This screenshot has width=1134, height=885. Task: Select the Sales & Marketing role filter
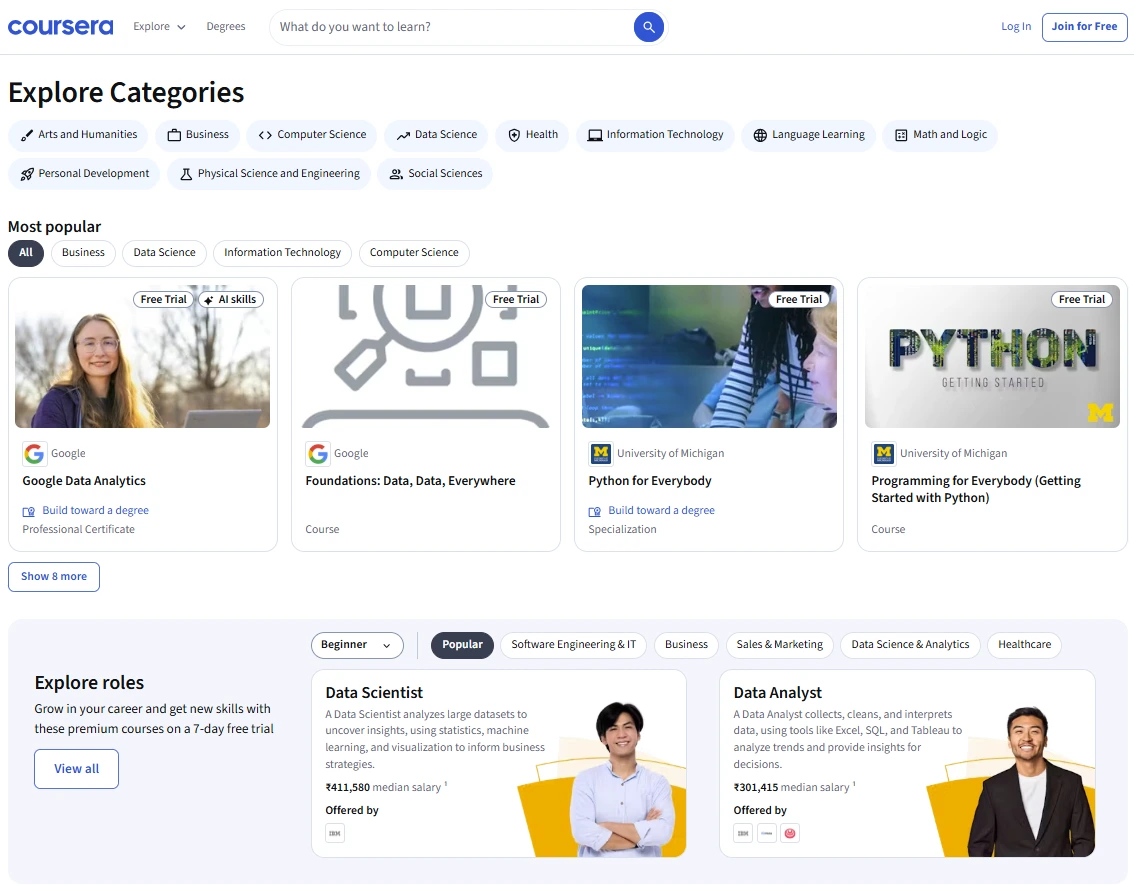point(779,644)
